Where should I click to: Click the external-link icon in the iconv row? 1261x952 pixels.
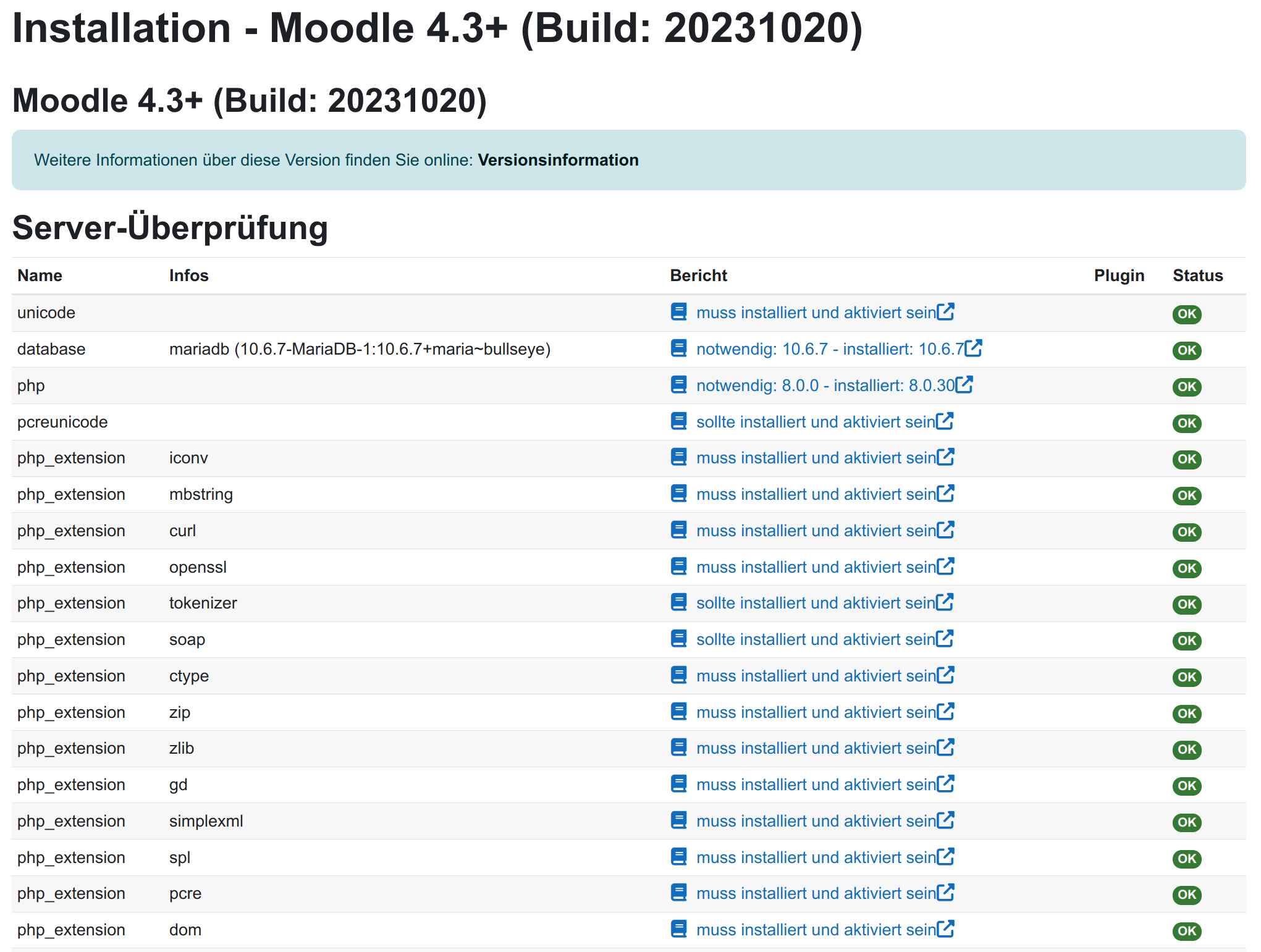[945, 457]
